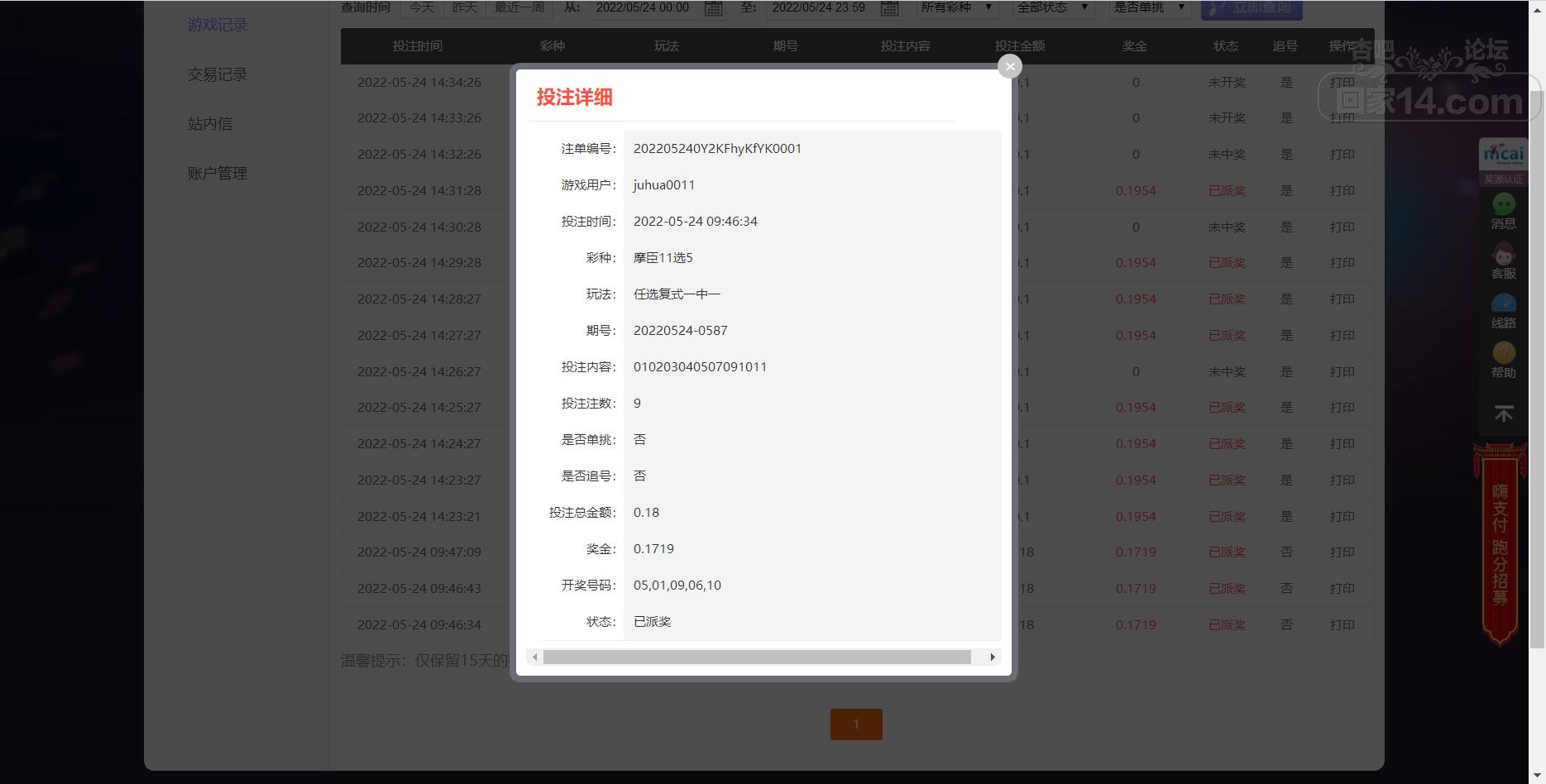Image resolution: width=1546 pixels, height=784 pixels.
Task: Select the 昨天 quick filter
Action: tap(465, 7)
